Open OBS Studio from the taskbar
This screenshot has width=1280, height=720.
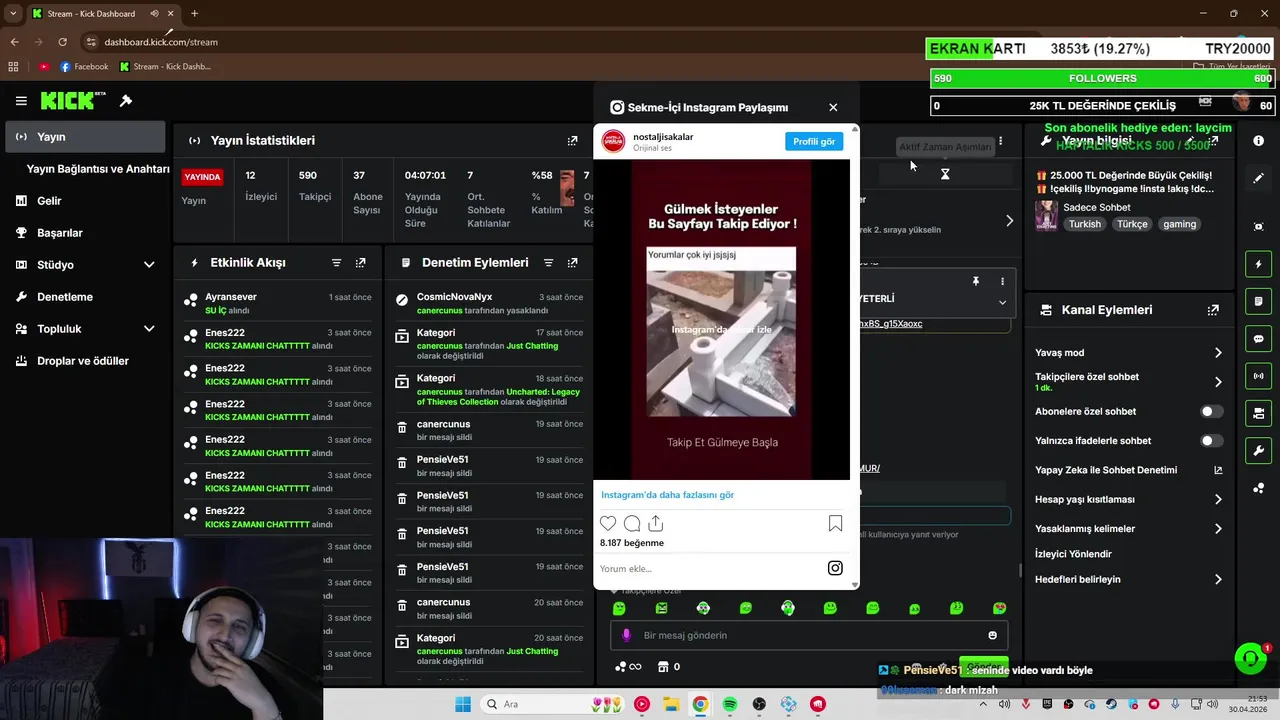pyautogui.click(x=759, y=704)
